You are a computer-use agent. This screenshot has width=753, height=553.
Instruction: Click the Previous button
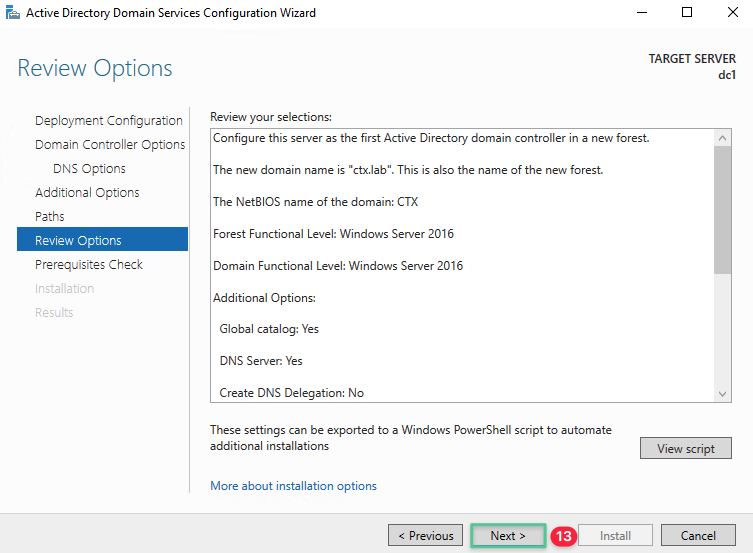[x=425, y=535]
